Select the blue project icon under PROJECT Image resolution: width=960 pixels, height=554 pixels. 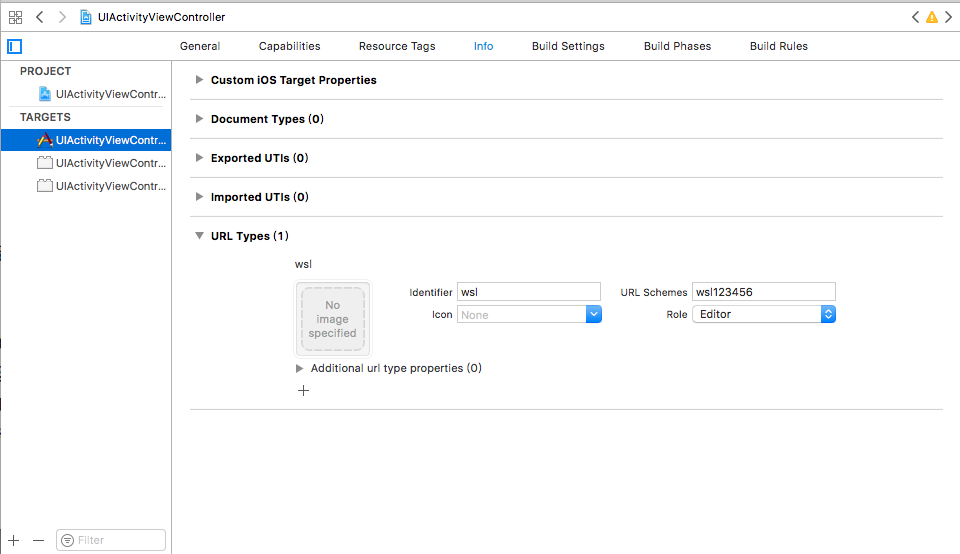tap(45, 94)
